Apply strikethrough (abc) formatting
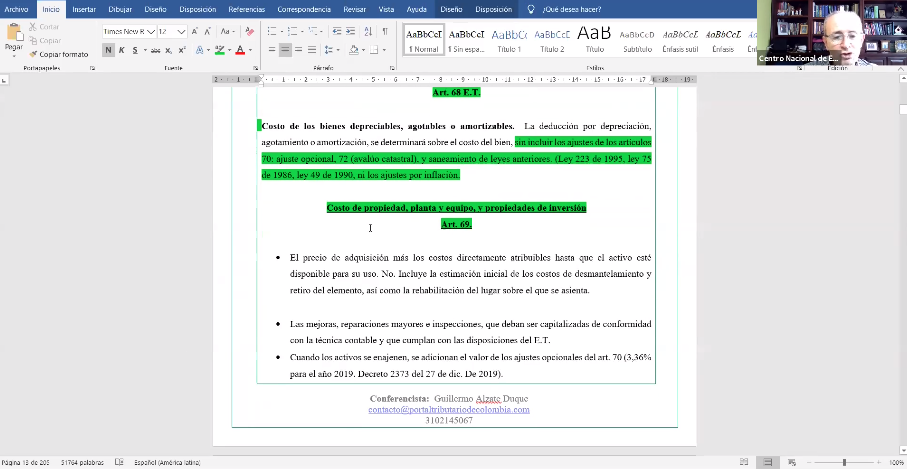The image size is (907, 470). pos(155,50)
